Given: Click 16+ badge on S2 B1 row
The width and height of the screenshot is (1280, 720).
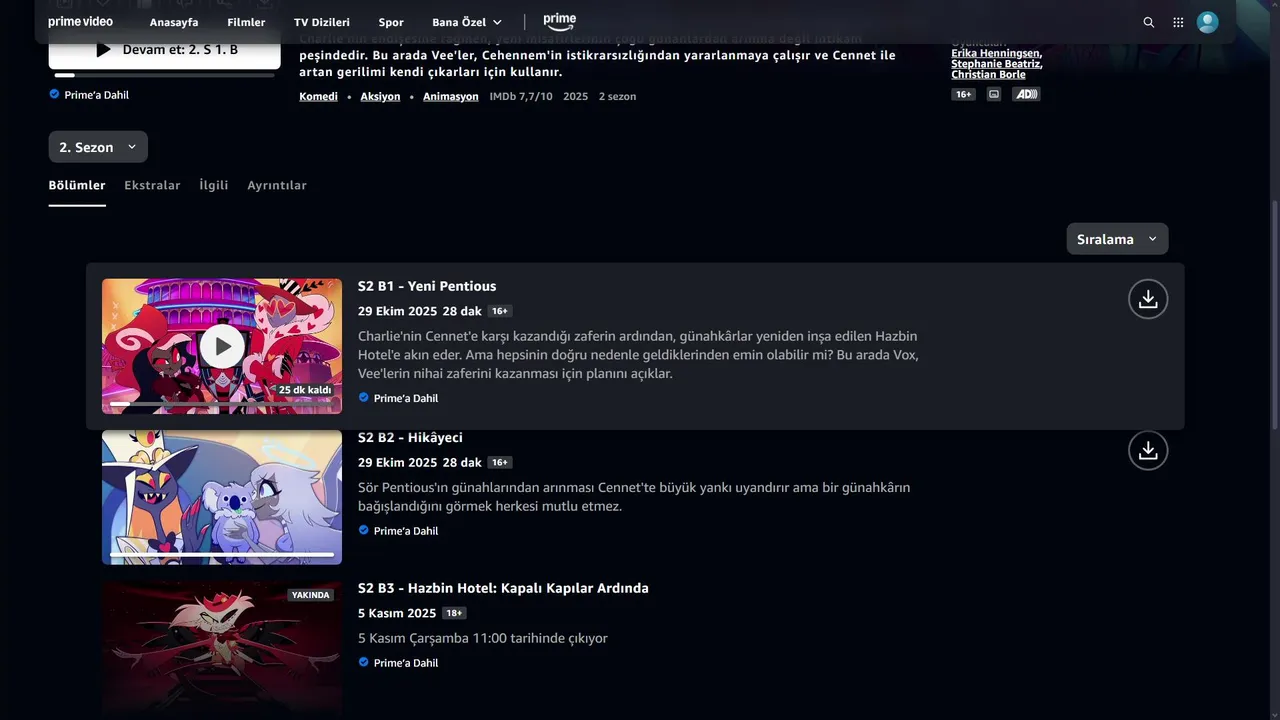Looking at the screenshot, I should click(500, 311).
